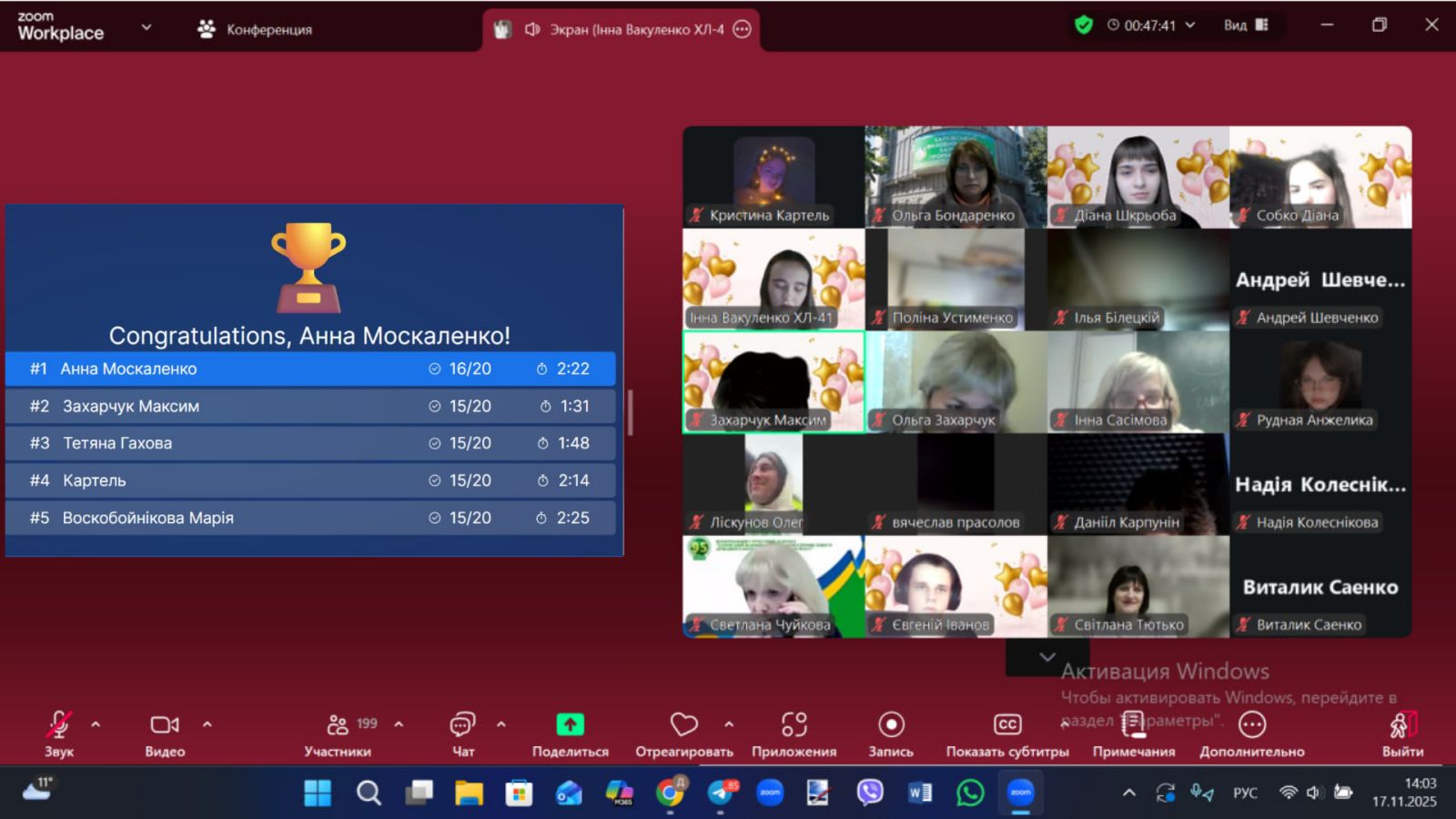This screenshot has width=1456, height=819.
Task: Click the React heart icon
Action: (683, 725)
